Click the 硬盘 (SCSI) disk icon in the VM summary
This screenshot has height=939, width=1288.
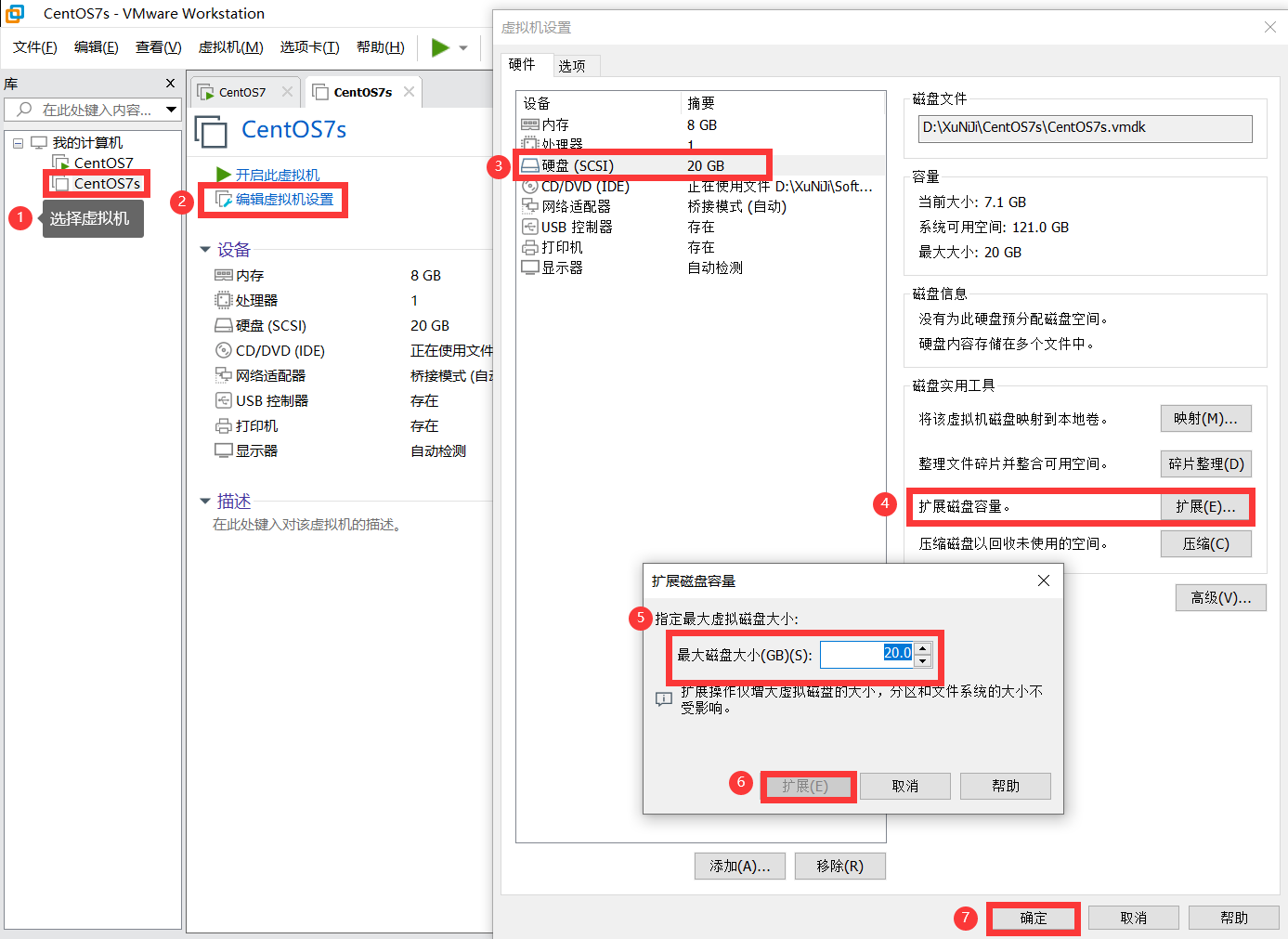point(223,325)
